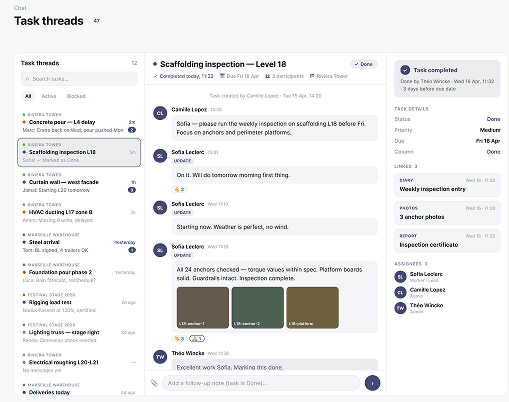Viewport: 509px width, 402px height.
Task: Click the Done value next to Status
Action: [x=493, y=119]
